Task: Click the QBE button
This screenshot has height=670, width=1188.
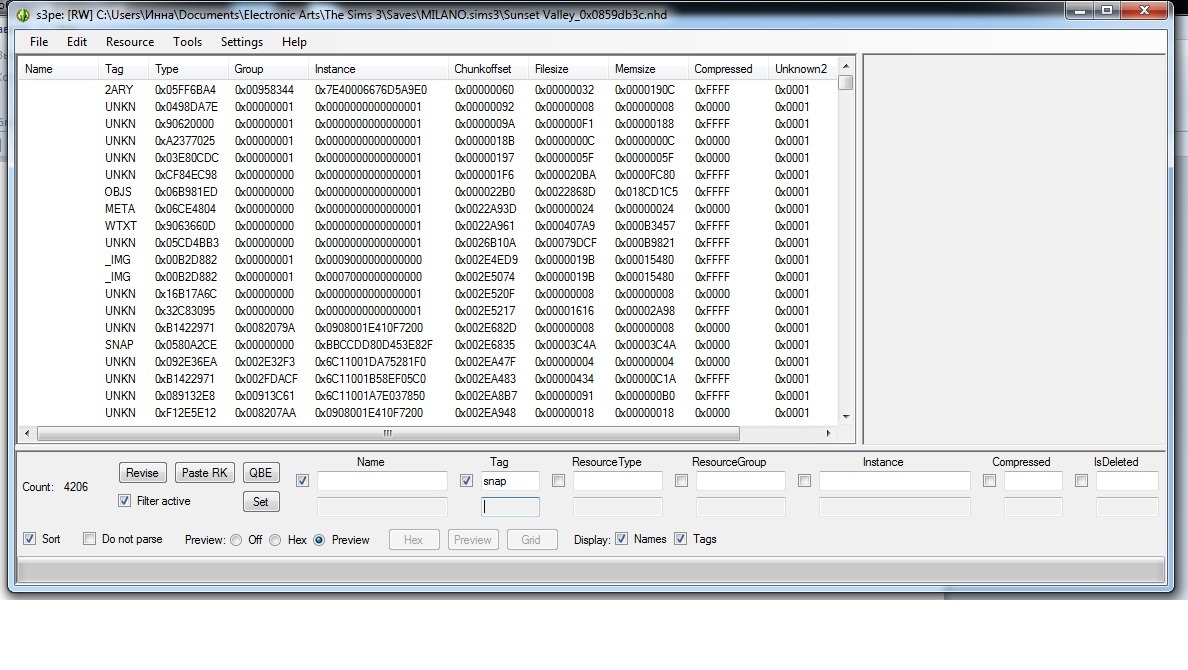Action: click(x=261, y=473)
